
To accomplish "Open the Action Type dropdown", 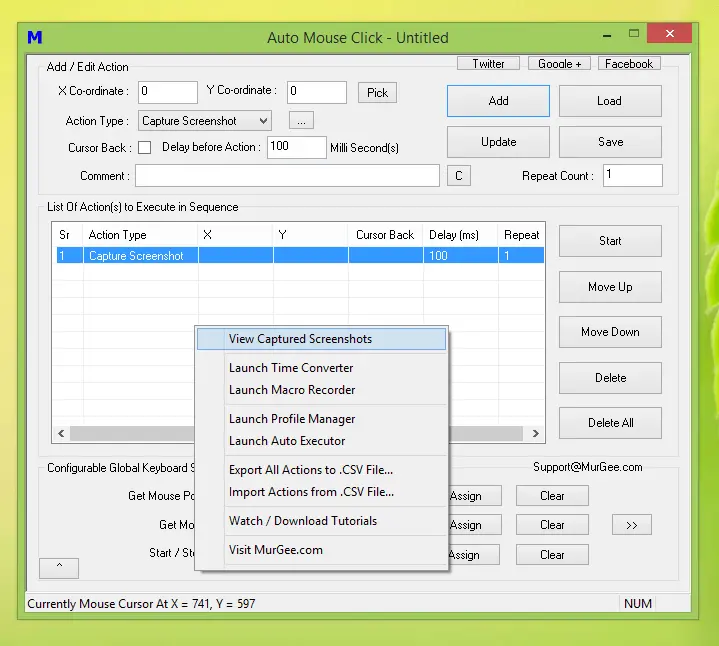I will (x=204, y=121).
